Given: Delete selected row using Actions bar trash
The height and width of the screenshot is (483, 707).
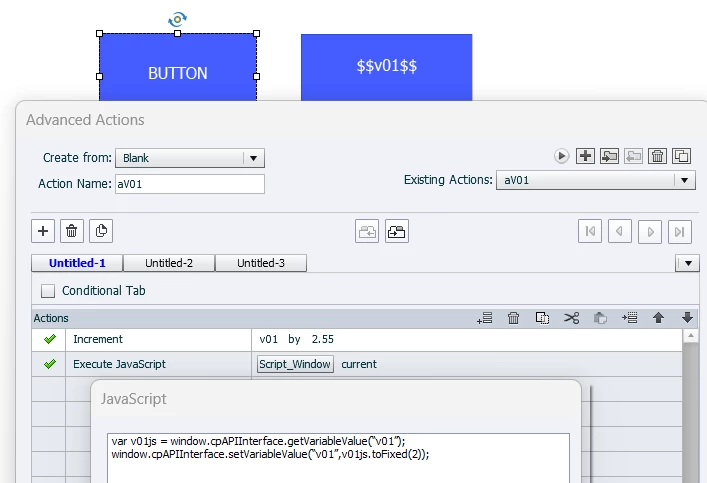Looking at the screenshot, I should point(514,318).
